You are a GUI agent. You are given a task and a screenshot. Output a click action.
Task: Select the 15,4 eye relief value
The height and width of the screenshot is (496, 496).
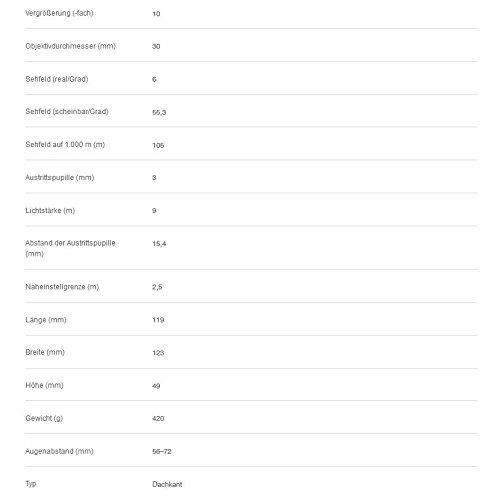(159, 244)
